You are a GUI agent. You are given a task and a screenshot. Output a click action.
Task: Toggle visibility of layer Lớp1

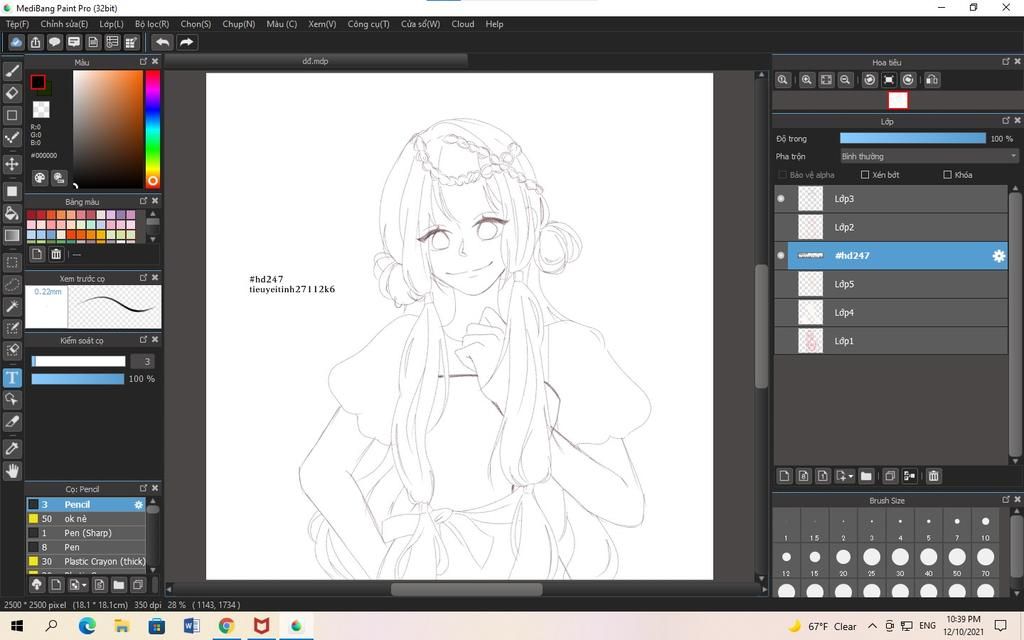(781, 341)
